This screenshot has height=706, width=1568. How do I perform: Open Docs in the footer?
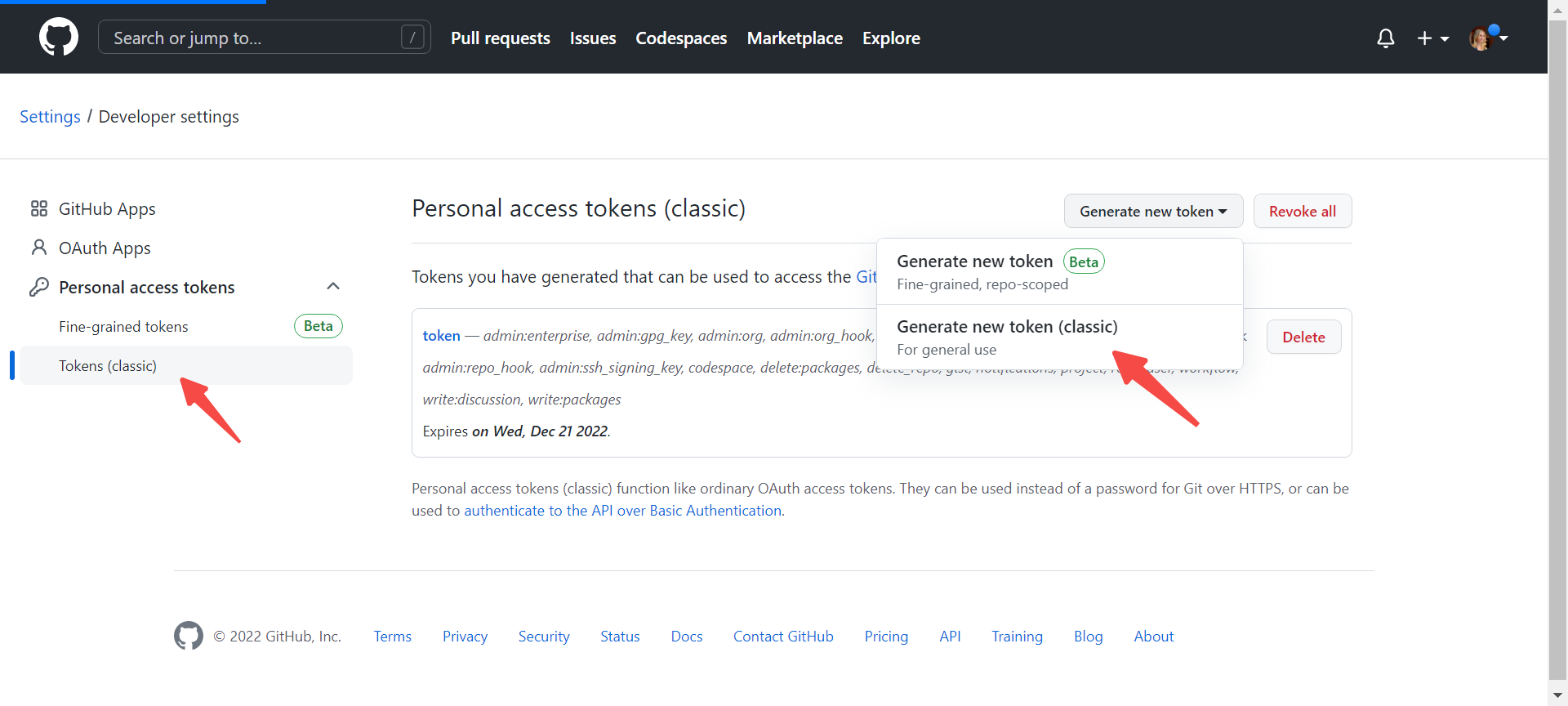coord(687,636)
